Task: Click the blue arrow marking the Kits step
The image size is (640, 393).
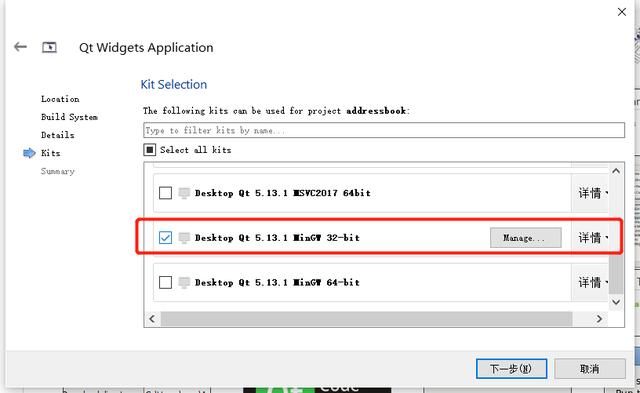Action: (29, 153)
